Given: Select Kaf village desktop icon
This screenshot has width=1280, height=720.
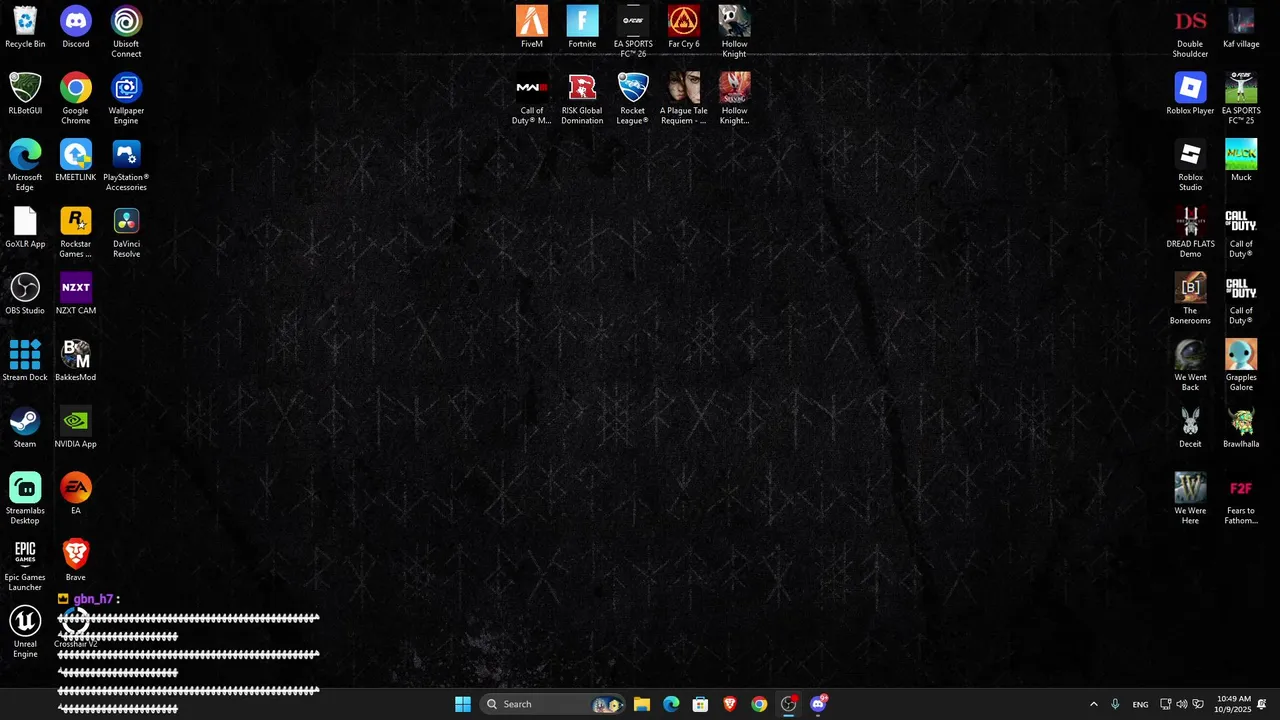Looking at the screenshot, I should (1241, 27).
